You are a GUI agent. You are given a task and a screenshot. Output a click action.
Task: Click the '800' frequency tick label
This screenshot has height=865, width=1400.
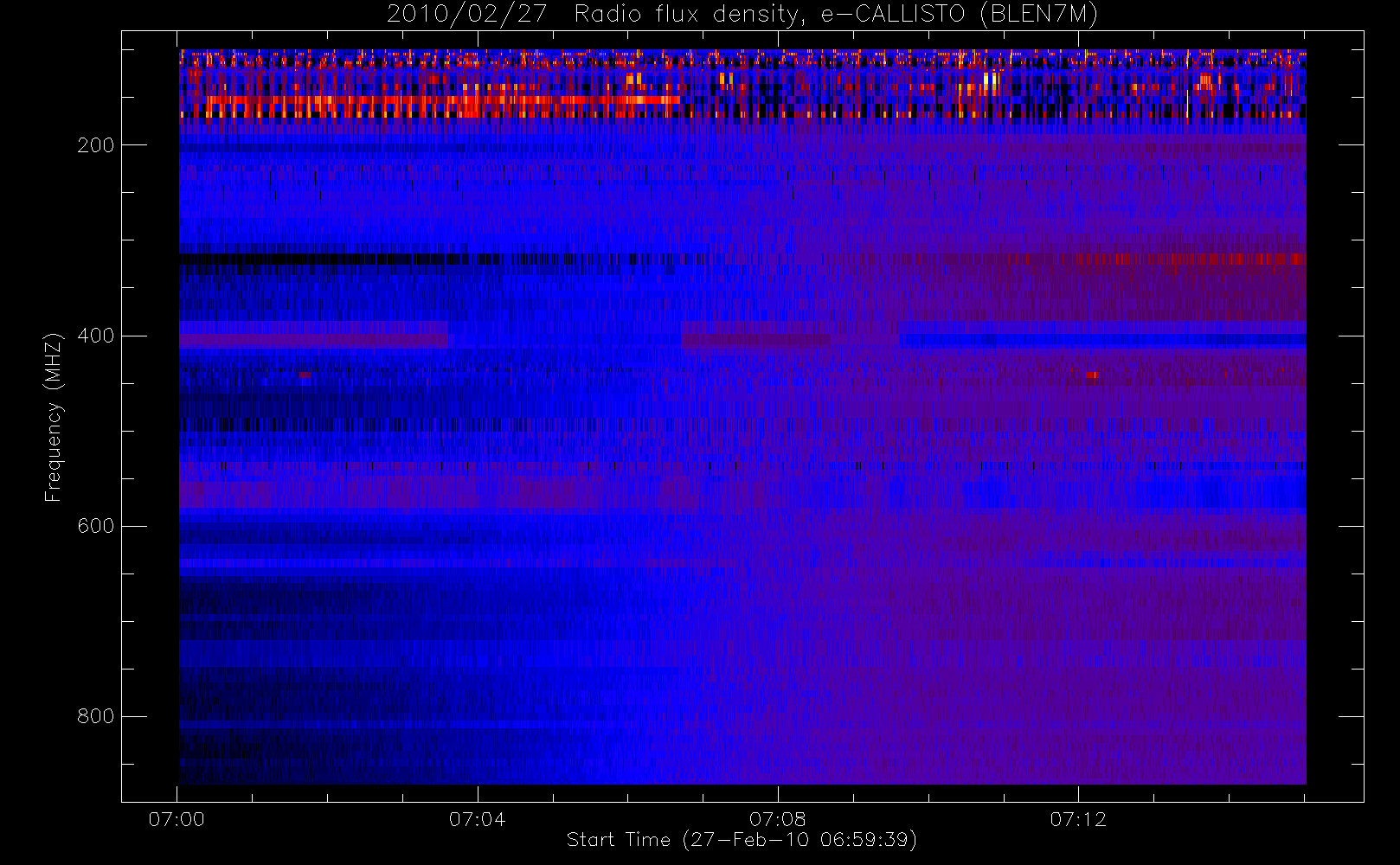tap(95, 716)
